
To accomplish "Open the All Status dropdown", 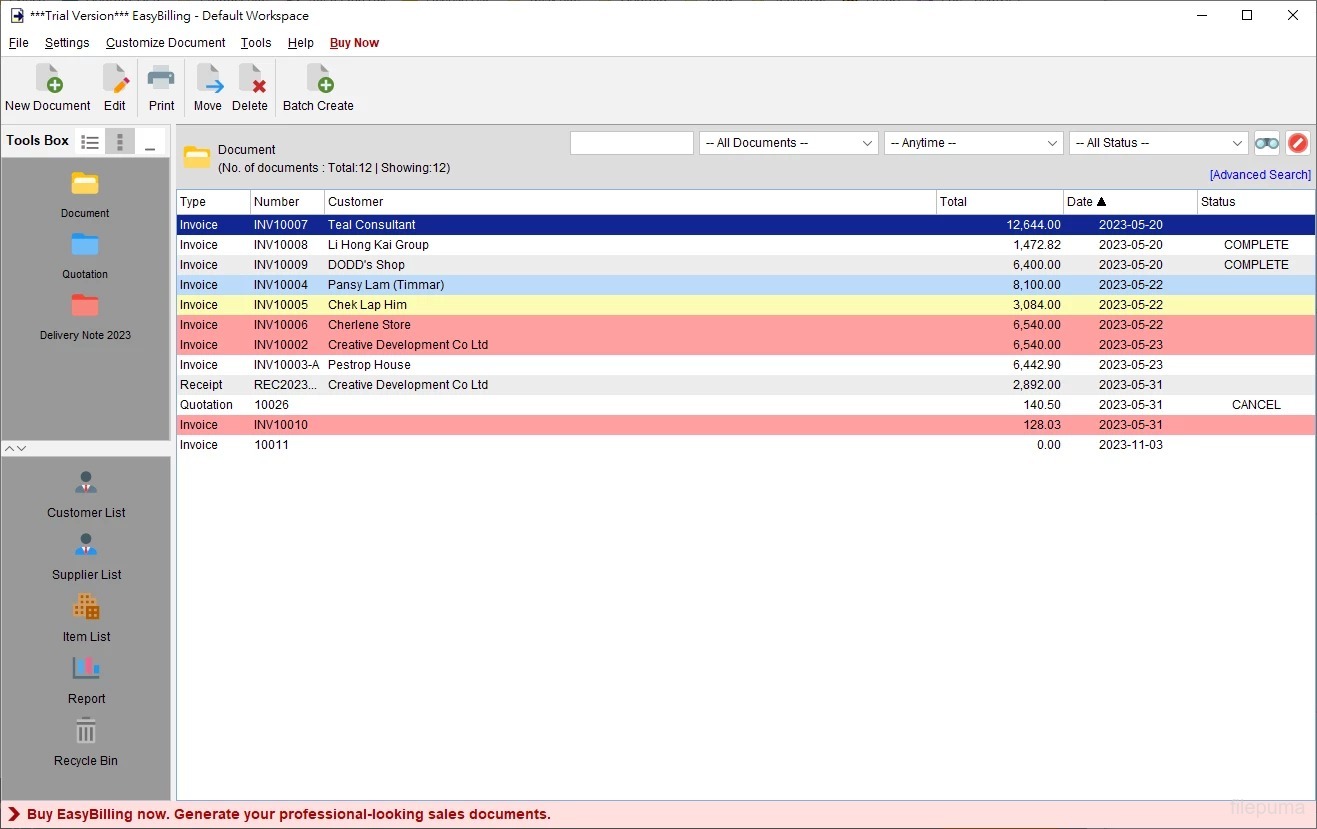I will pos(1158,143).
